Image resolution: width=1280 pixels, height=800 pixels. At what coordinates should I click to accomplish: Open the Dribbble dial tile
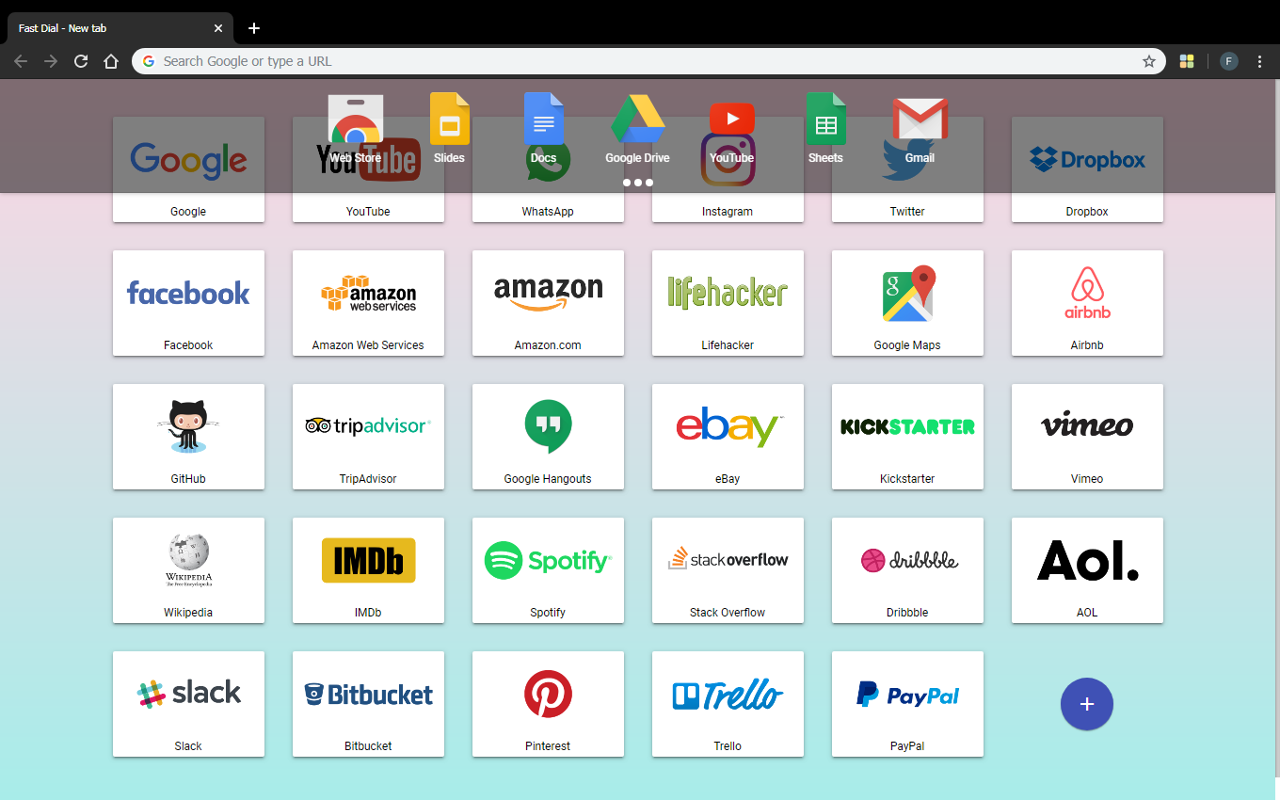pyautogui.click(x=907, y=570)
